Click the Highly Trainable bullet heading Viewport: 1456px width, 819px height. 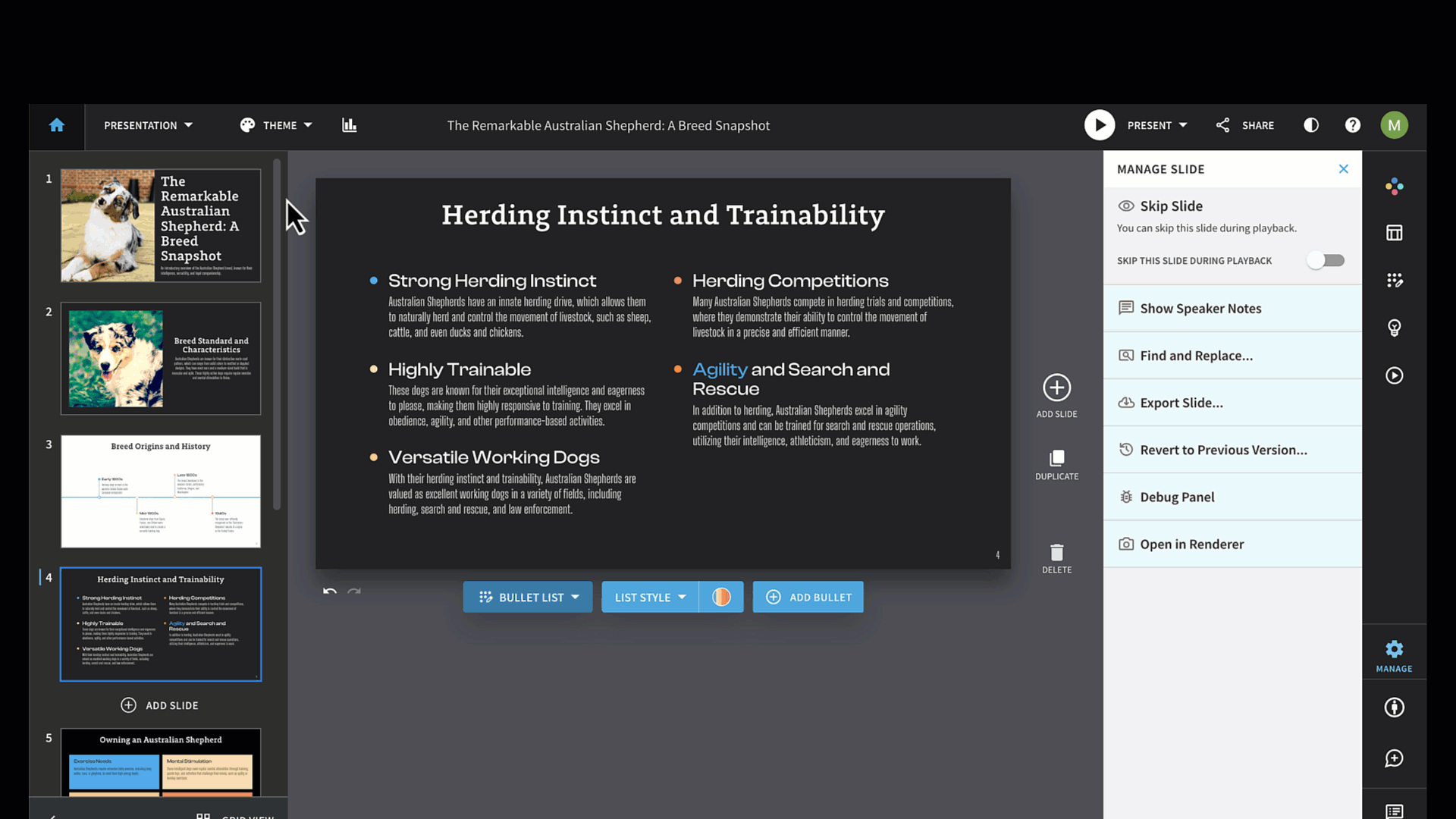(460, 369)
